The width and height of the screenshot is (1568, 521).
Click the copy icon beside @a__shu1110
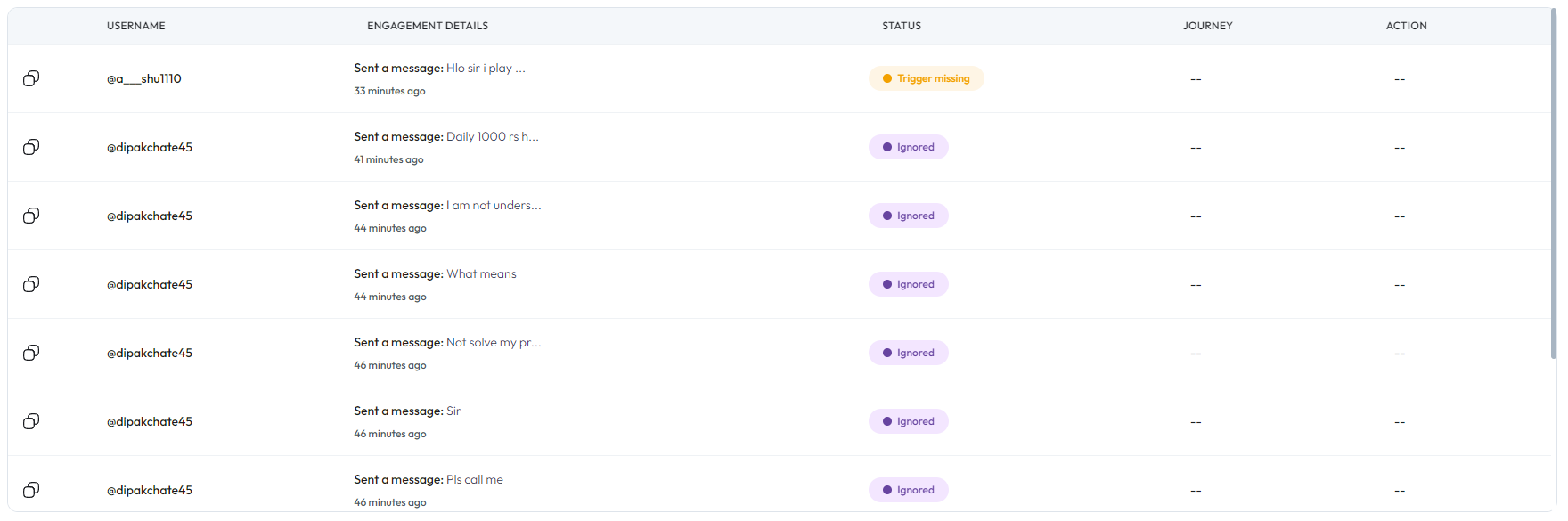[x=31, y=78]
